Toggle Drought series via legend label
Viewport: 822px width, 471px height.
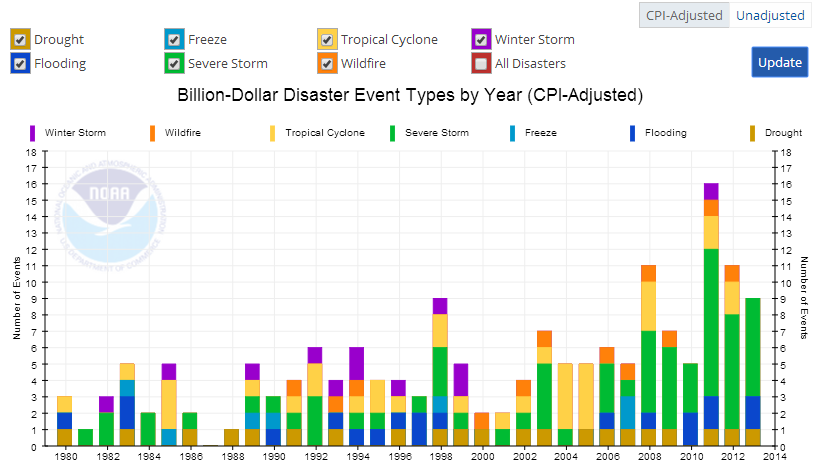(784, 133)
